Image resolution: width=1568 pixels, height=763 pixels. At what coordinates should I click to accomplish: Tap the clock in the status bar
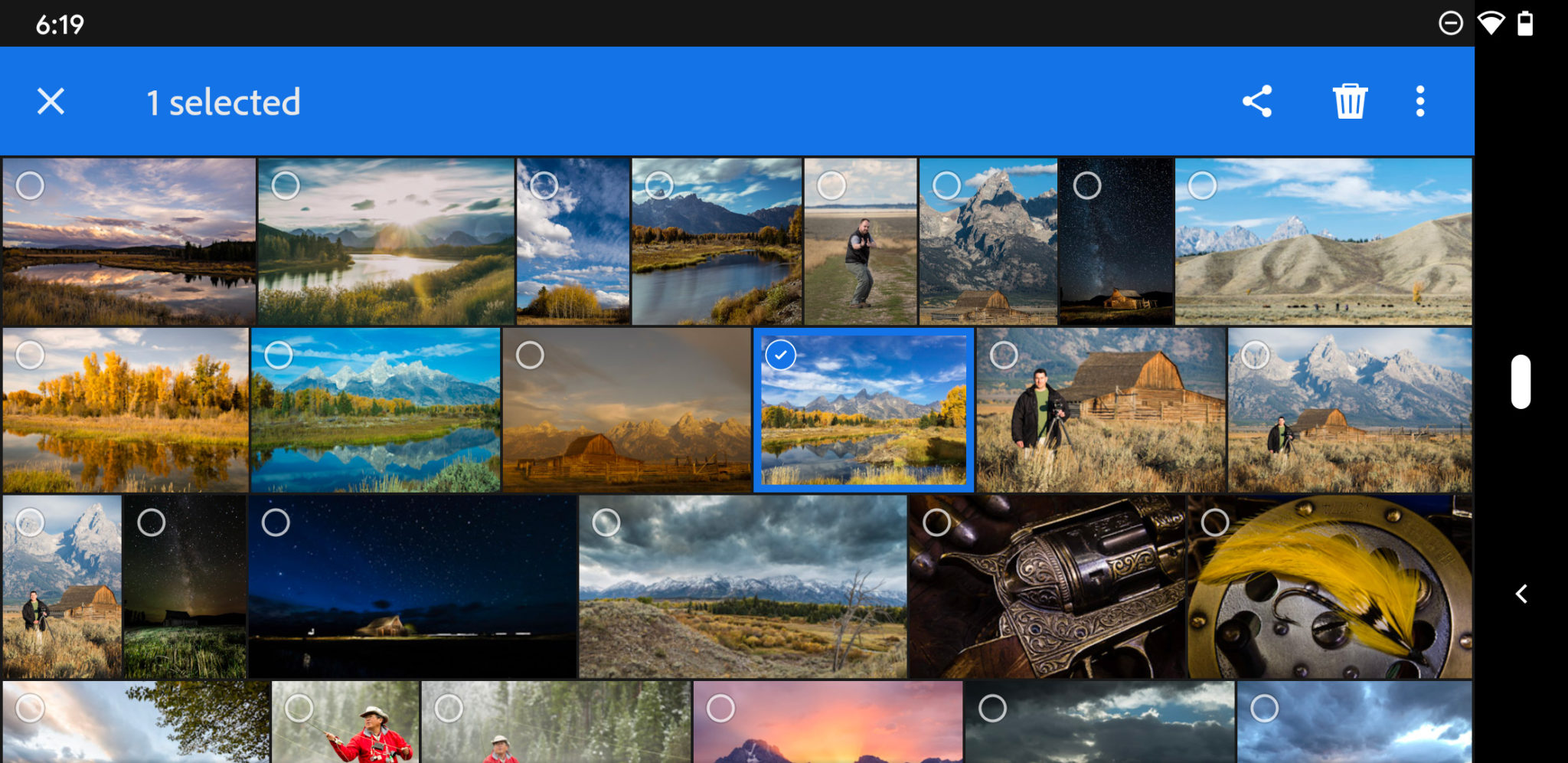(x=59, y=23)
